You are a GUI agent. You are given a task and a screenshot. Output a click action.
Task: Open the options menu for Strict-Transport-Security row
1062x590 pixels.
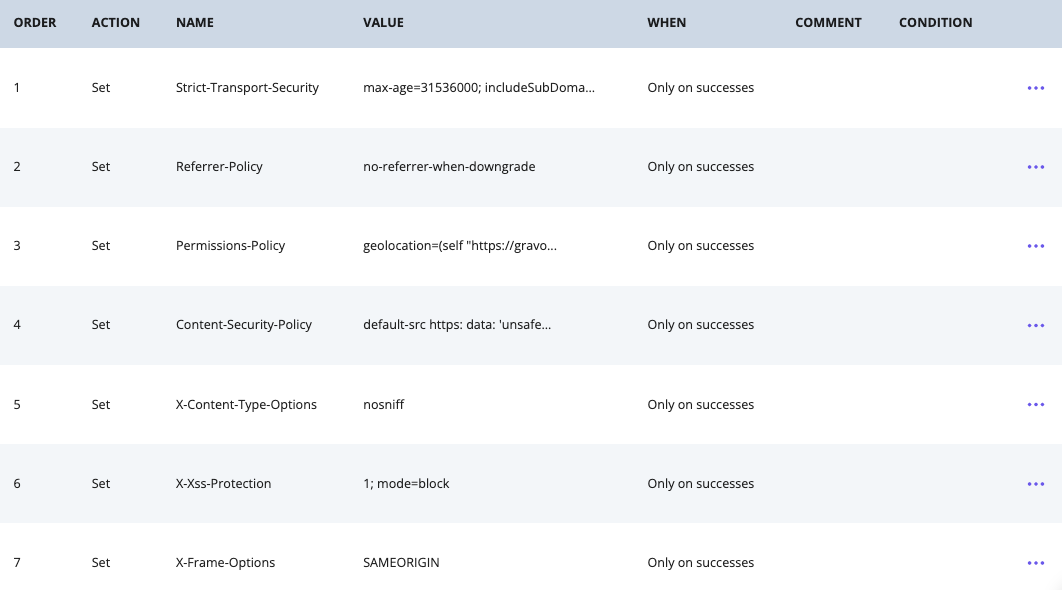pos(1036,88)
